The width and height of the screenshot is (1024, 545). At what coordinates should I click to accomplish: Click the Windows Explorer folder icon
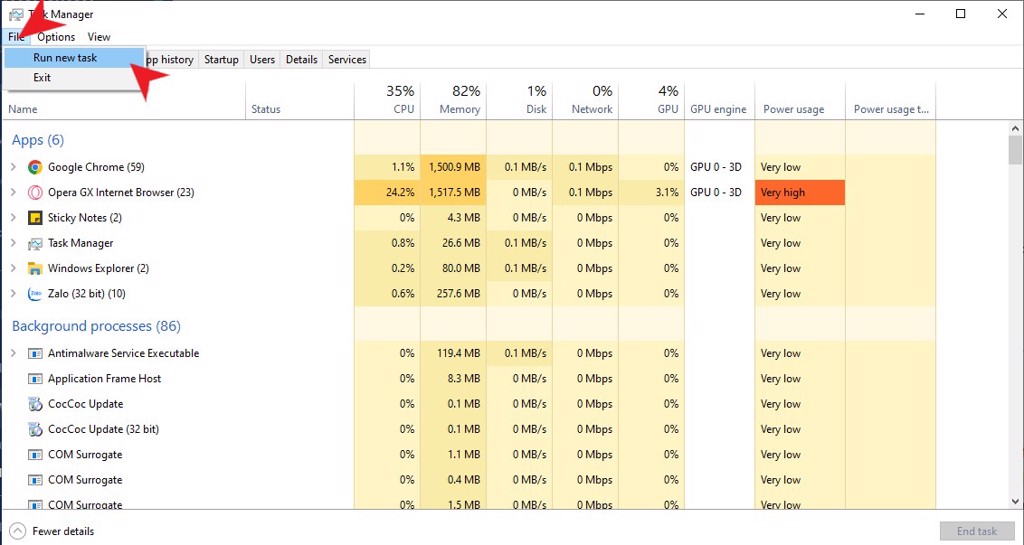[x=35, y=268]
